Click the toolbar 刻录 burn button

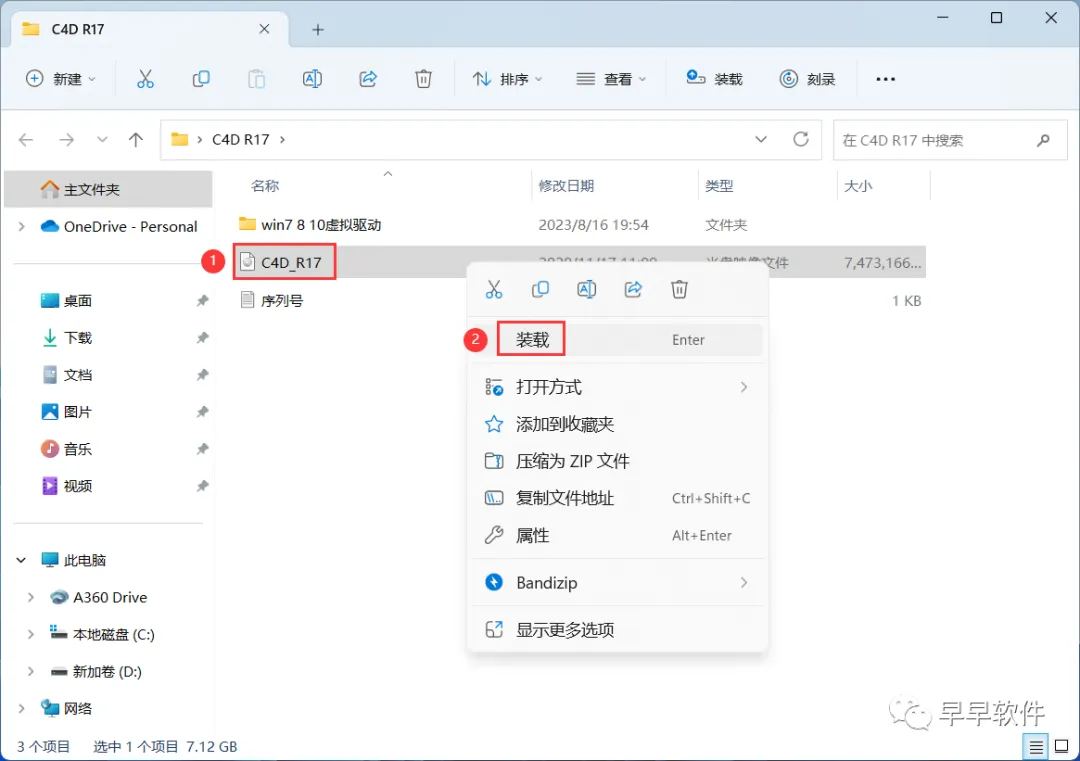coord(807,79)
